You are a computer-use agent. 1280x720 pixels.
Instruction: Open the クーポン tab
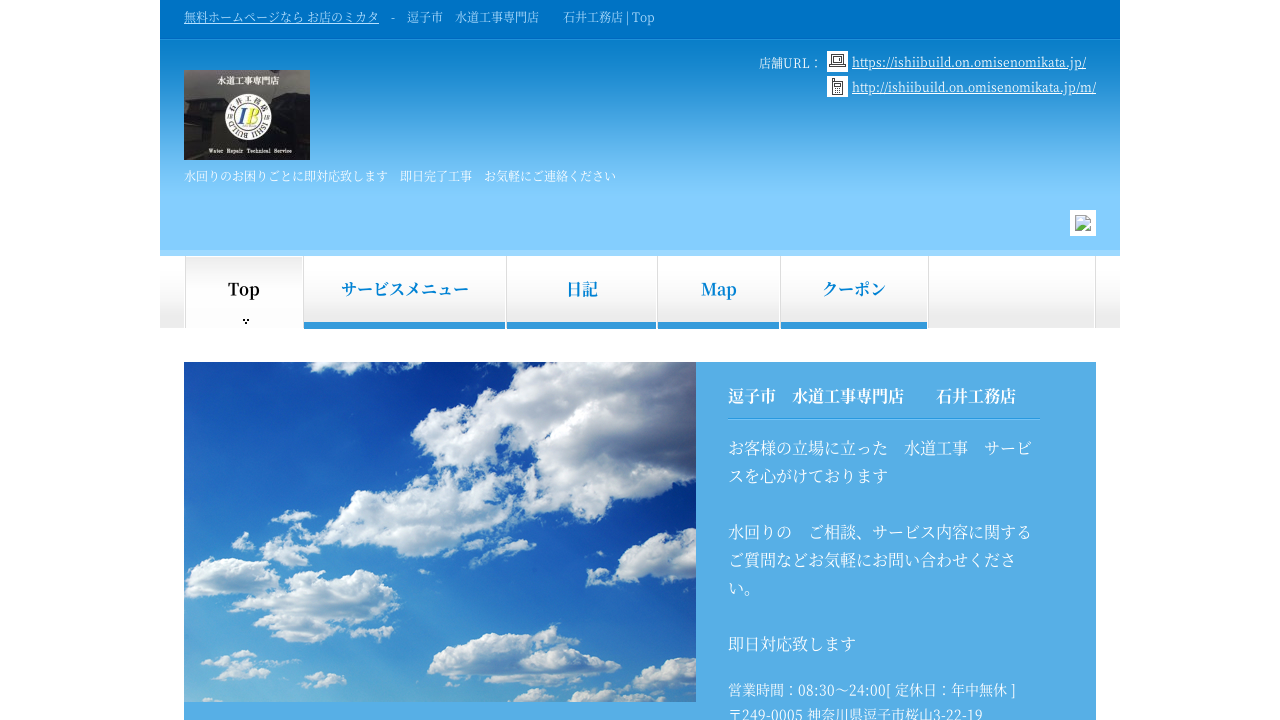pyautogui.click(x=853, y=290)
